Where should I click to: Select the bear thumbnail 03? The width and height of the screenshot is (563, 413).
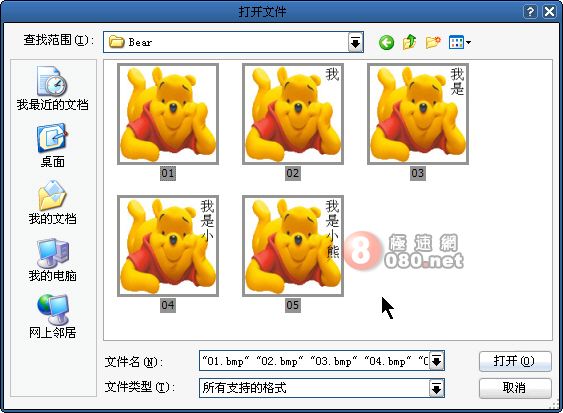coord(418,114)
